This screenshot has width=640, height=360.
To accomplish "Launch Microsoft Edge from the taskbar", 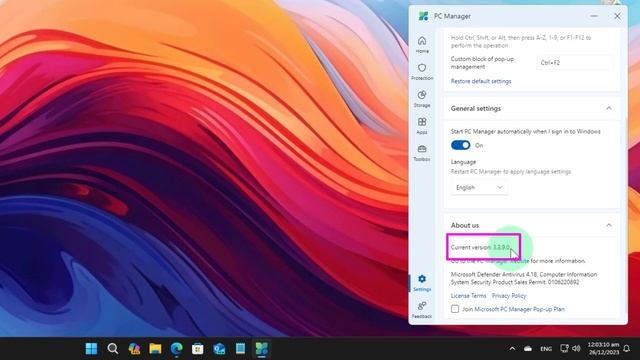I will pyautogui.click(x=177, y=349).
